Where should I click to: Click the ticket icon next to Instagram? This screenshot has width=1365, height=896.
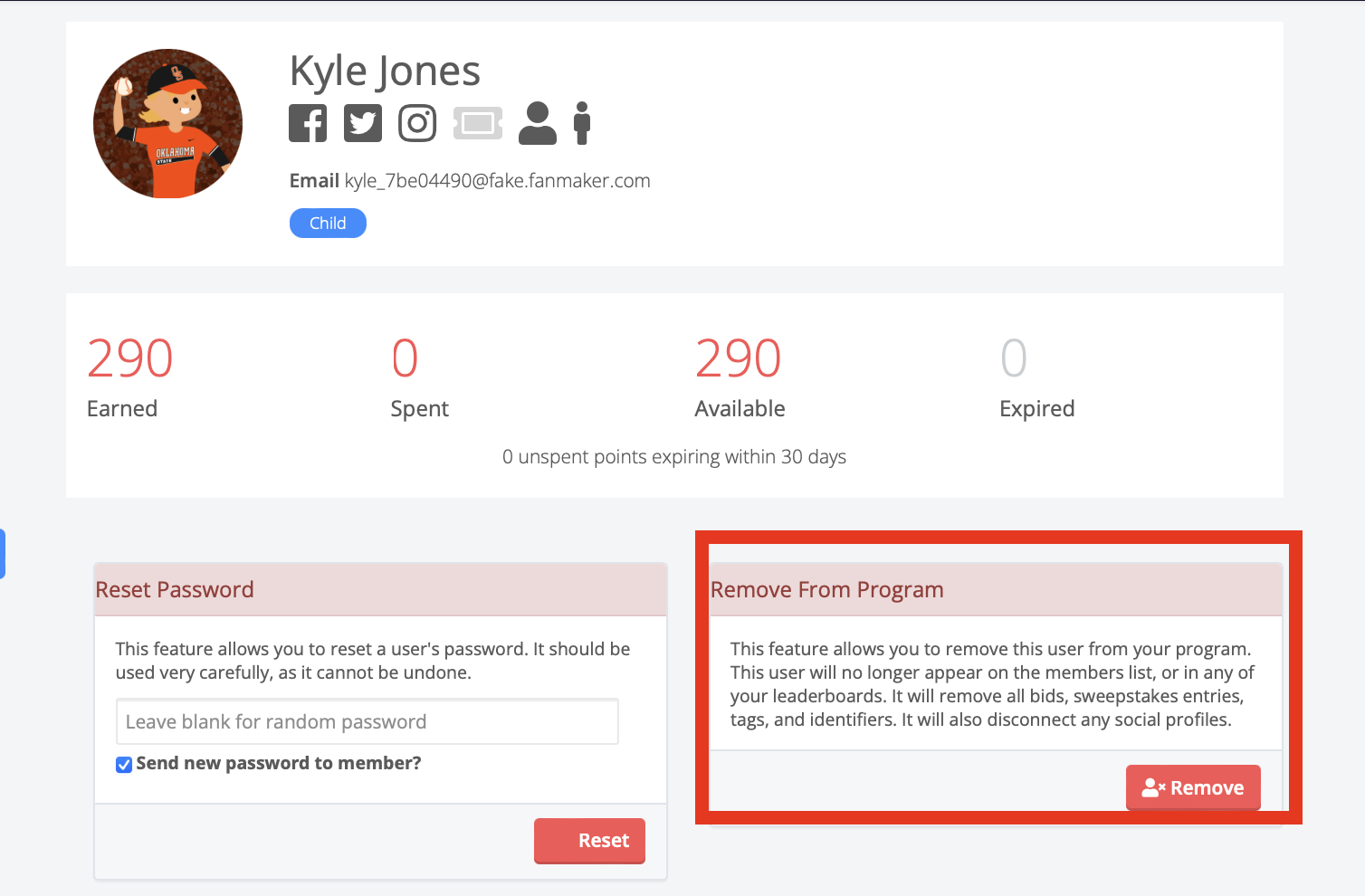(x=478, y=123)
